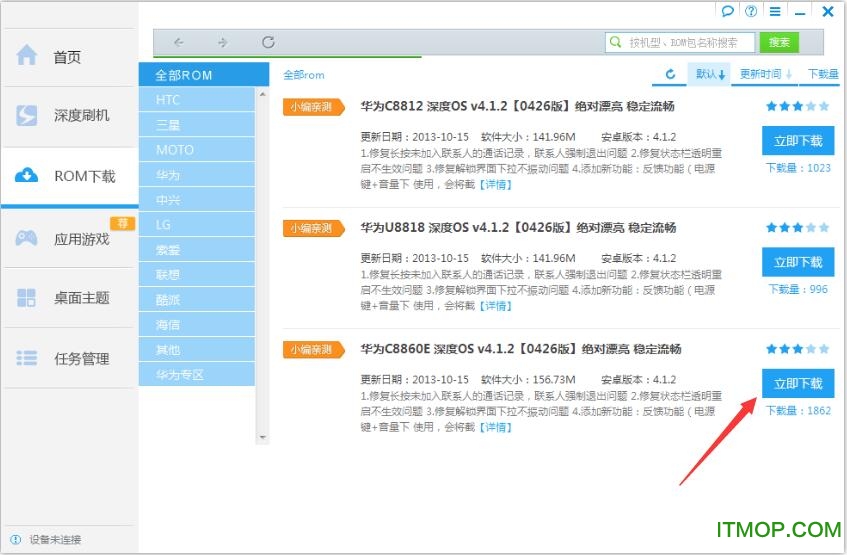
Task: Filter ROMs by 三星 brand
Action: tap(197, 125)
